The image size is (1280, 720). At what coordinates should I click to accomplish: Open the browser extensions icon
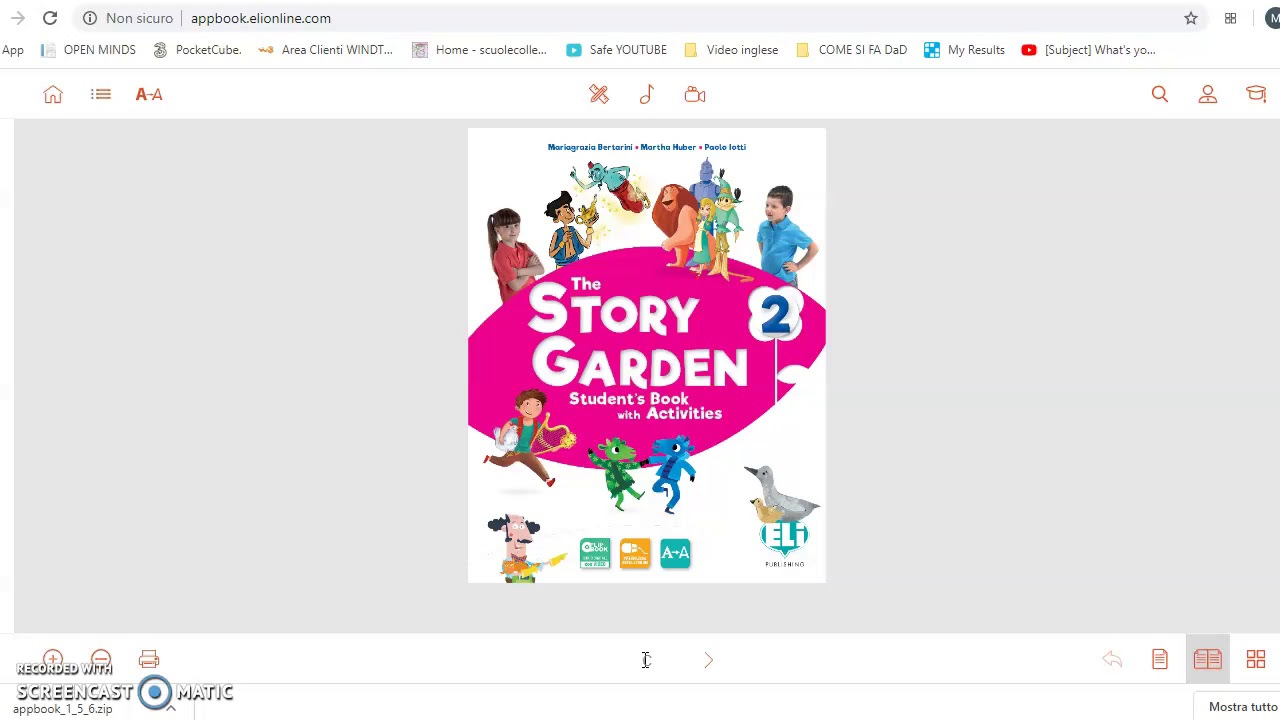click(1231, 18)
